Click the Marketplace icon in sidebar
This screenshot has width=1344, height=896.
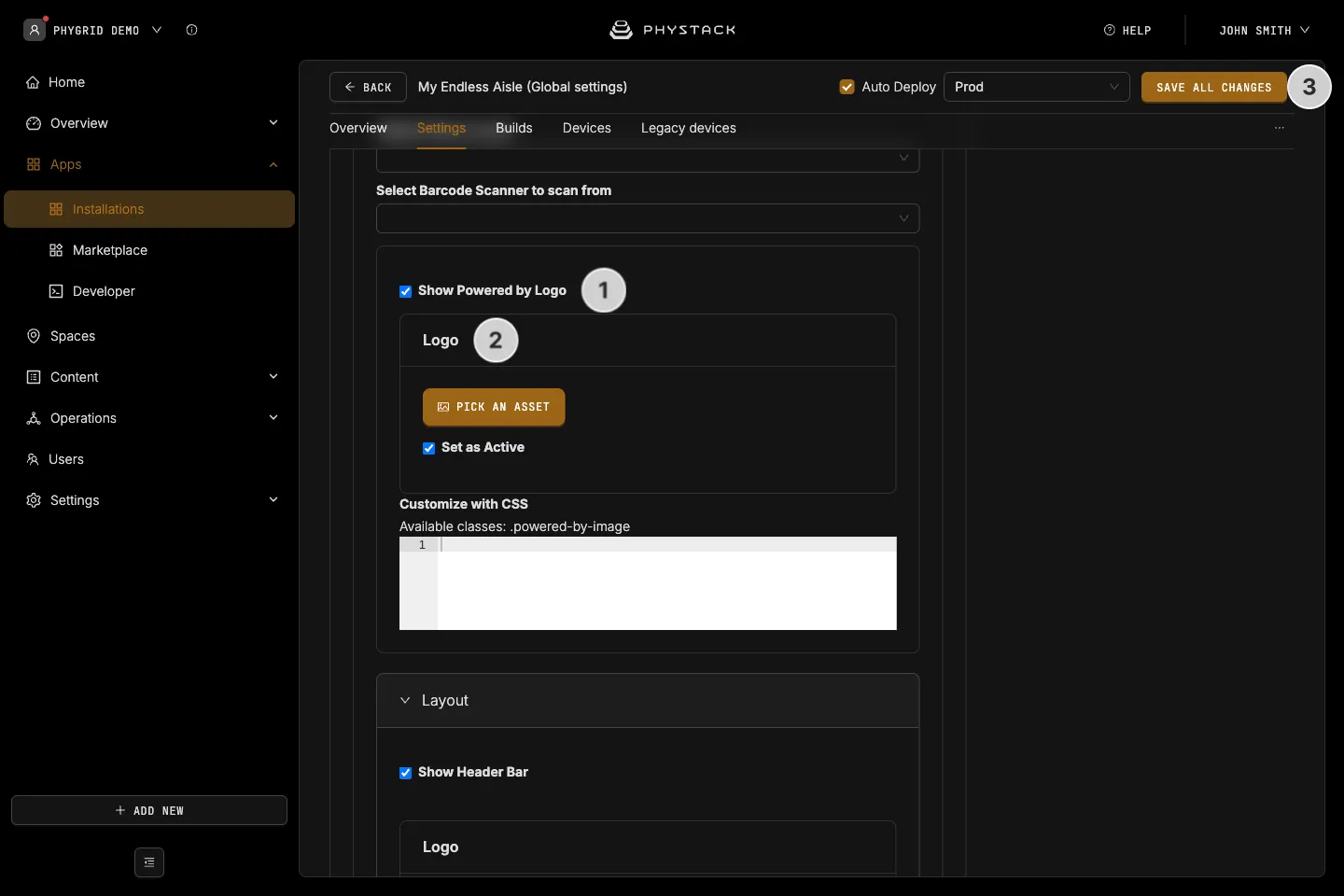tap(56, 250)
